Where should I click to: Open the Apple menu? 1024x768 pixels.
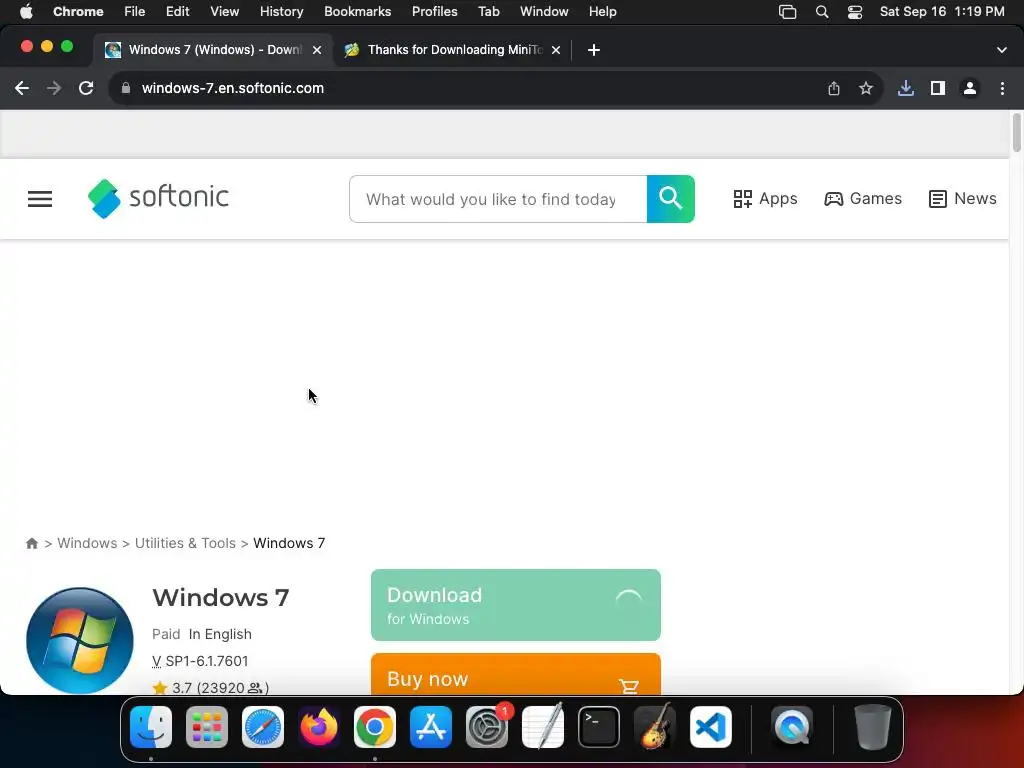[26, 12]
